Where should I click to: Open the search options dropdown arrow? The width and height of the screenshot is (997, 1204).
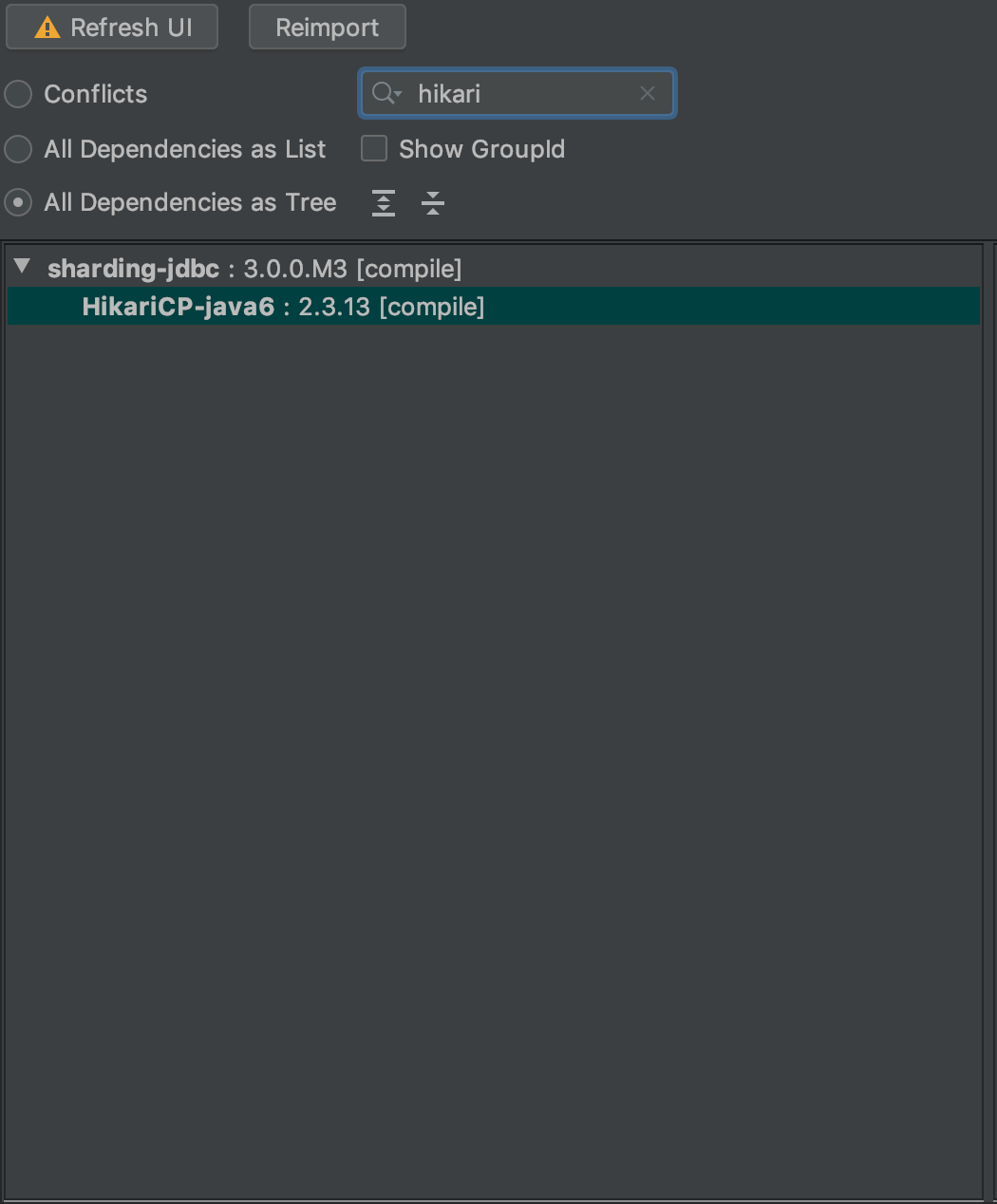(x=396, y=95)
